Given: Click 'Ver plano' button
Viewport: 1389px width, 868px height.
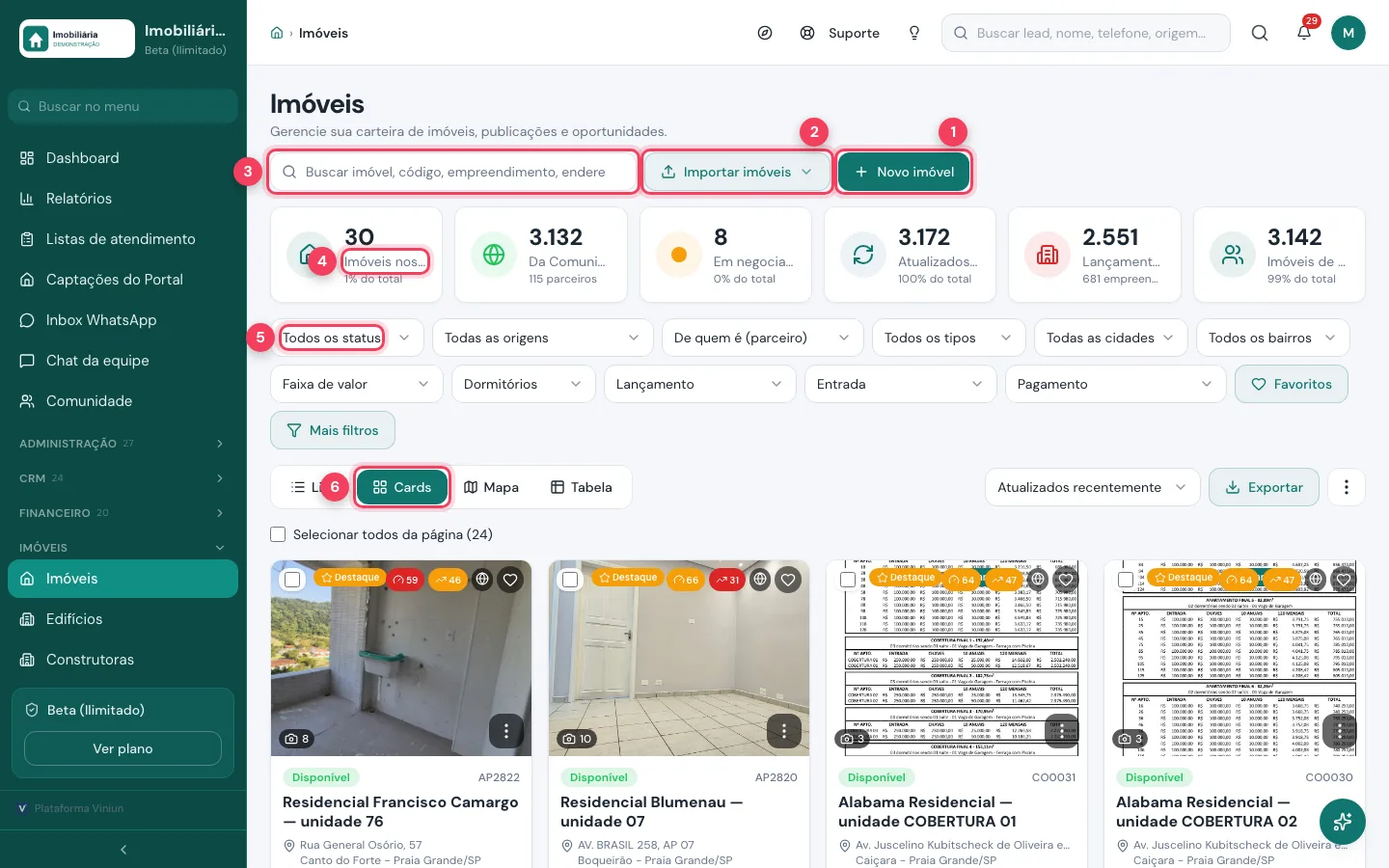Looking at the screenshot, I should pyautogui.click(x=123, y=748).
